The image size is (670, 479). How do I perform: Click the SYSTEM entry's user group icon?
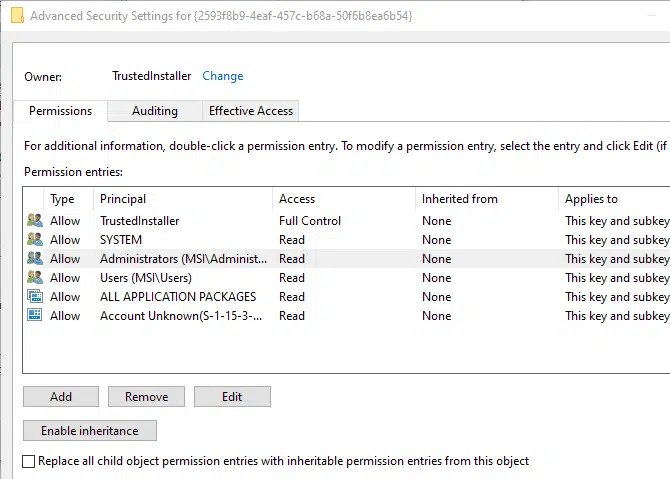click(35, 239)
